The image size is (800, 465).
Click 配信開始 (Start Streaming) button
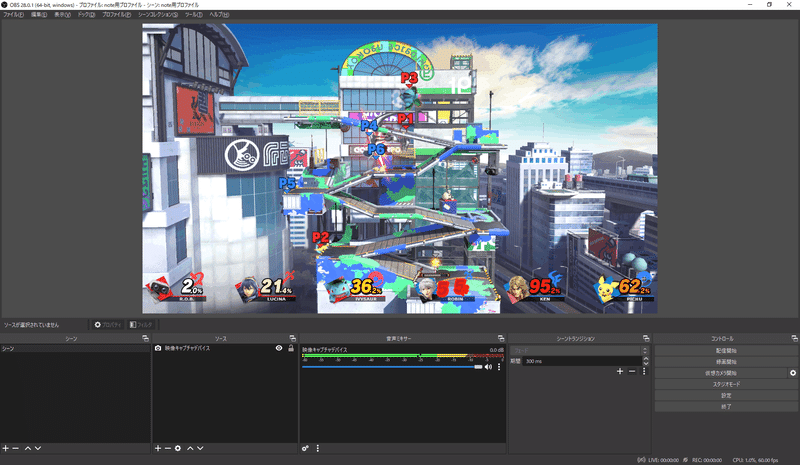pyautogui.click(x=726, y=351)
